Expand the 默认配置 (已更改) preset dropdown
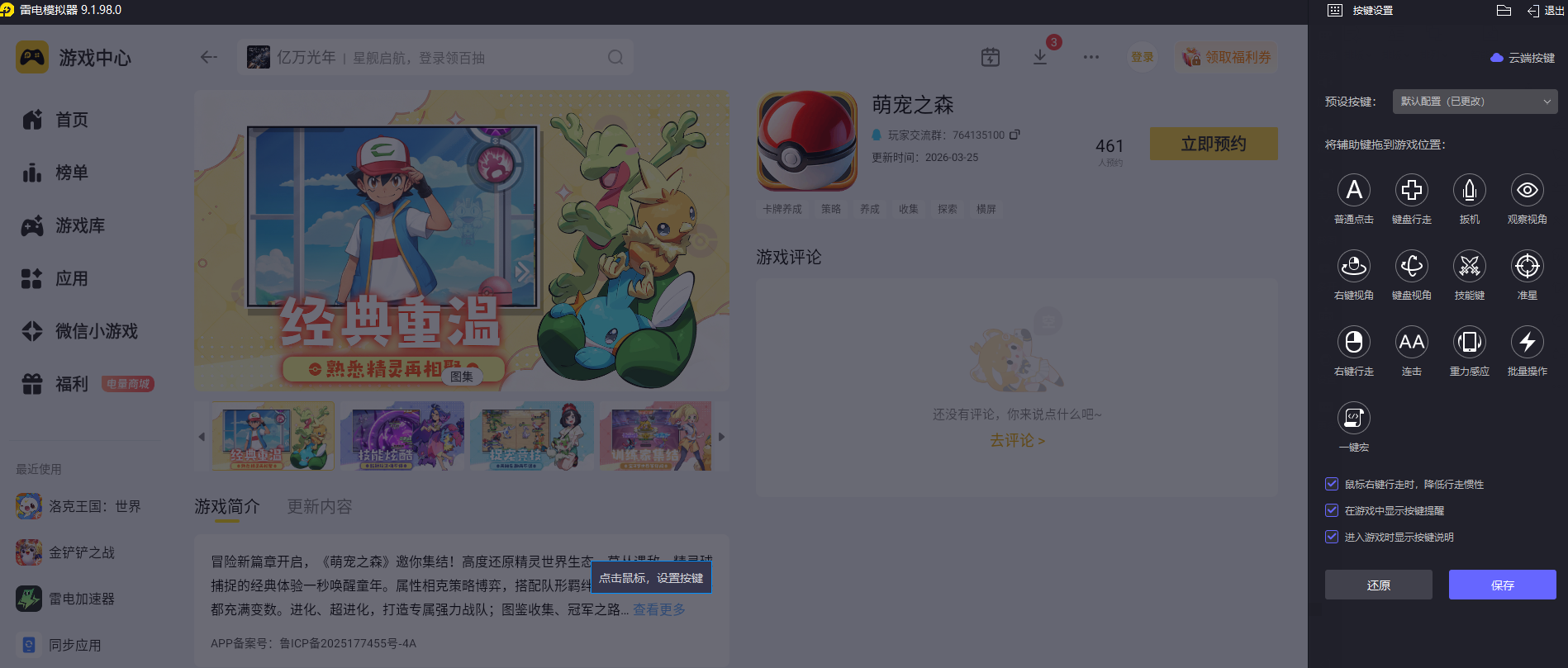The image size is (1568, 668). coord(1475,102)
